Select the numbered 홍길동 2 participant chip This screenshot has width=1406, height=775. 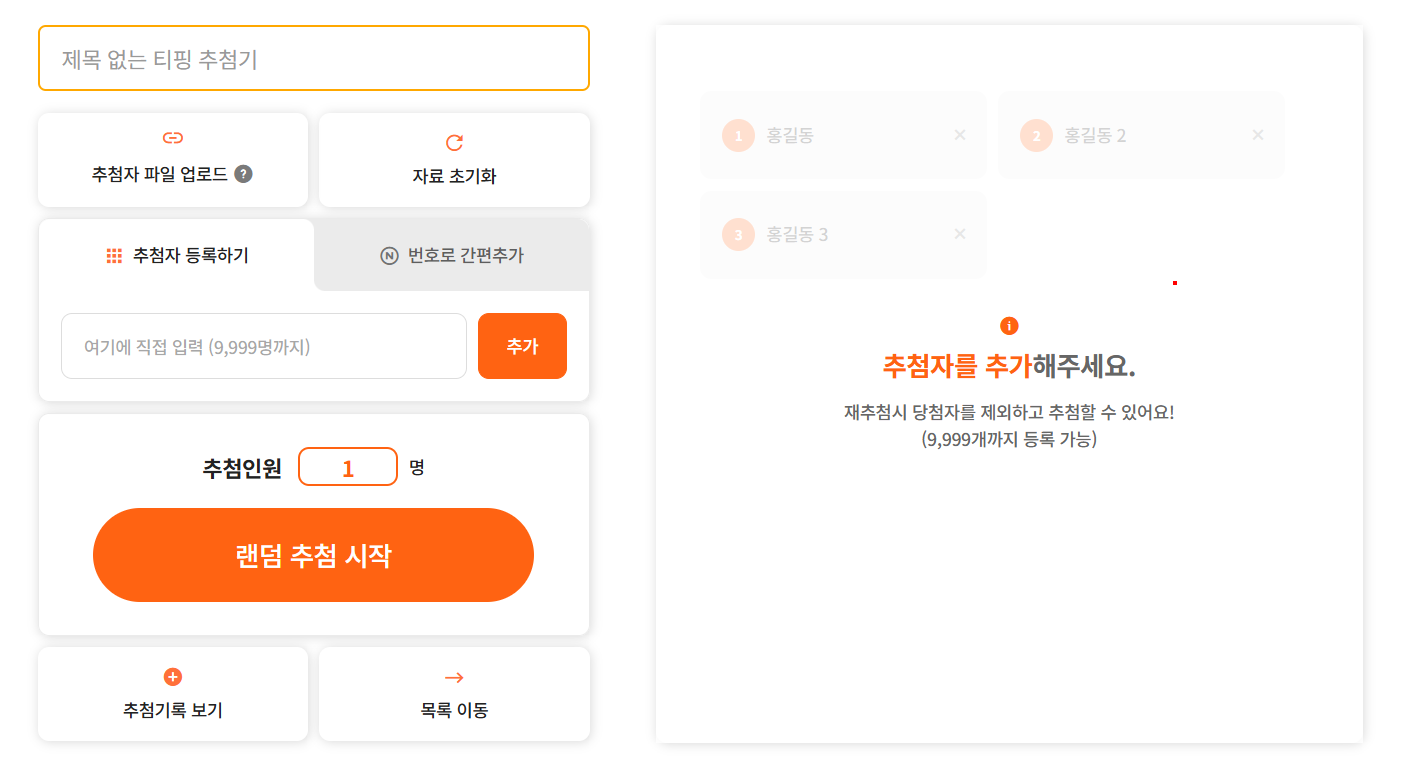point(1141,135)
